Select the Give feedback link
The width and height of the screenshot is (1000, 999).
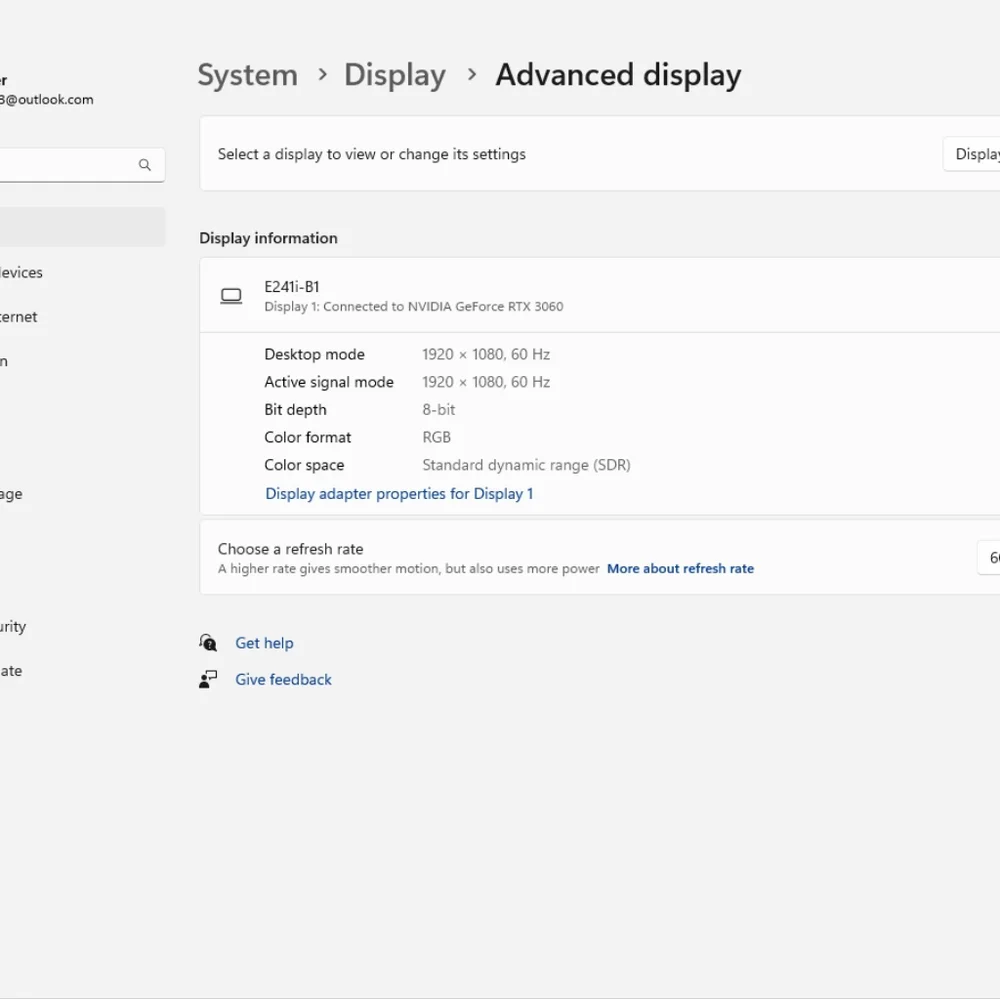pos(283,679)
